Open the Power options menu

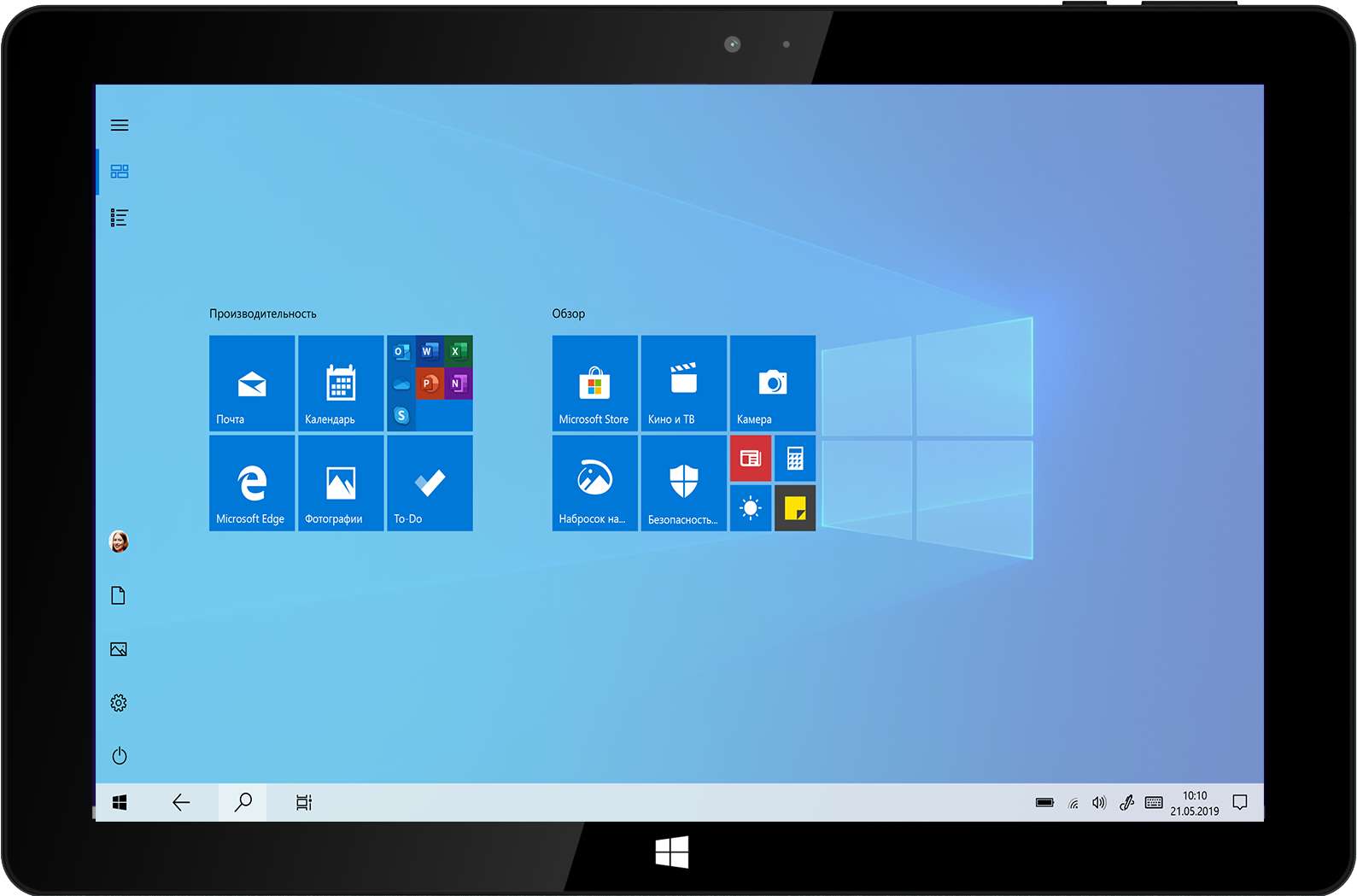(120, 756)
